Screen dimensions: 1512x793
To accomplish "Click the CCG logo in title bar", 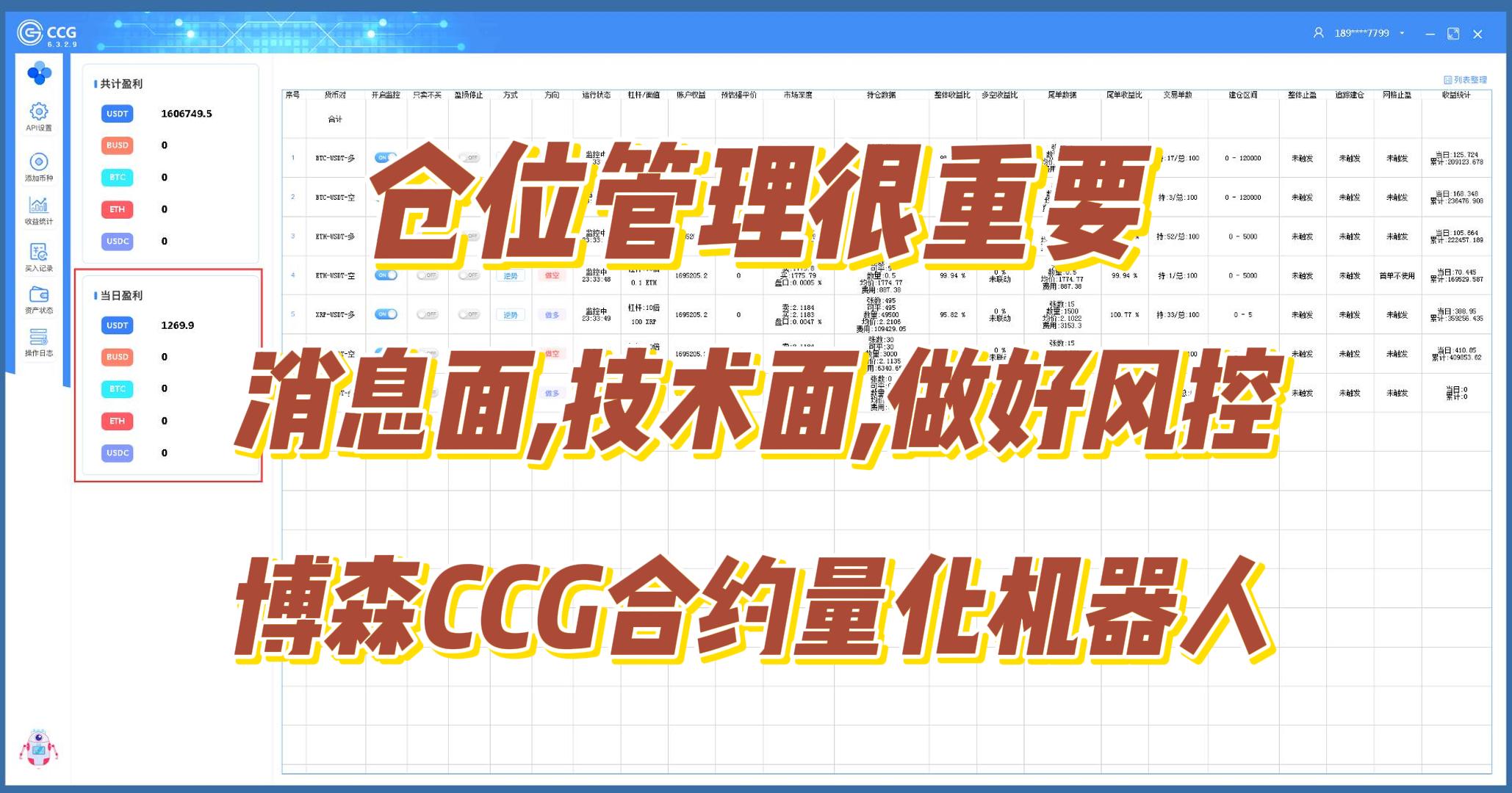I will coord(46,33).
